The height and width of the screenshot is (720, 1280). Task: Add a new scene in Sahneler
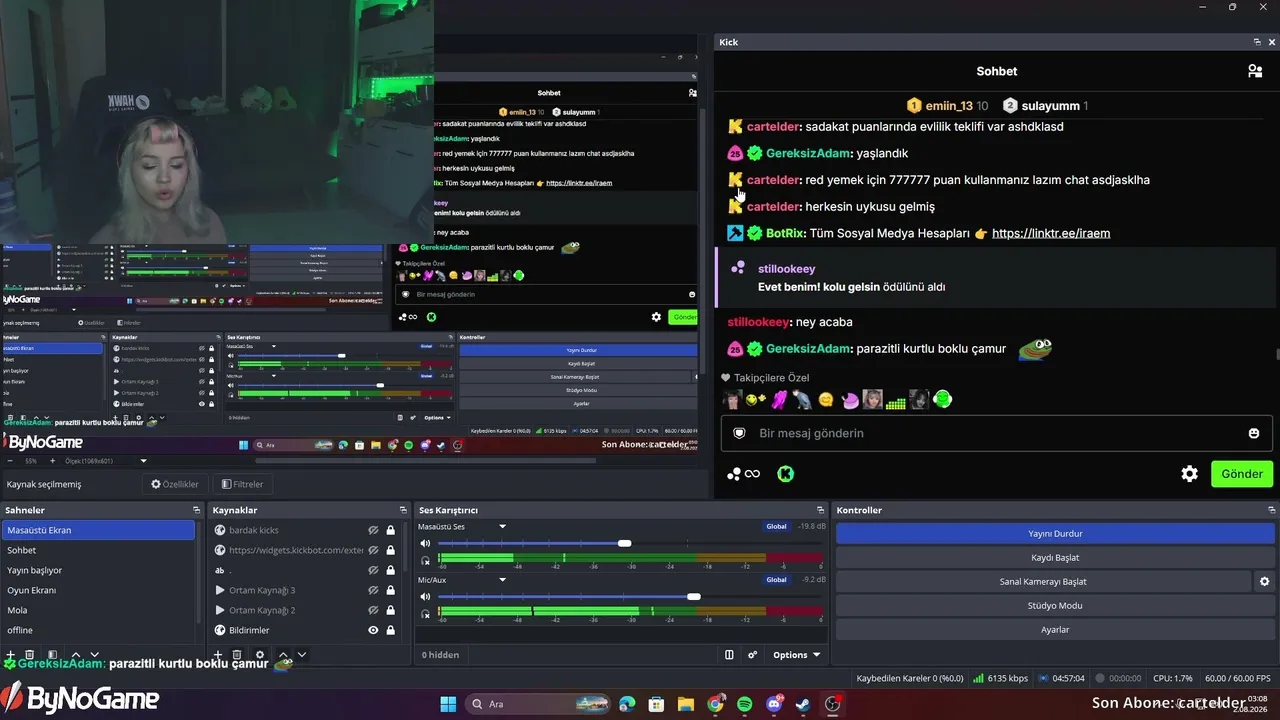point(10,655)
